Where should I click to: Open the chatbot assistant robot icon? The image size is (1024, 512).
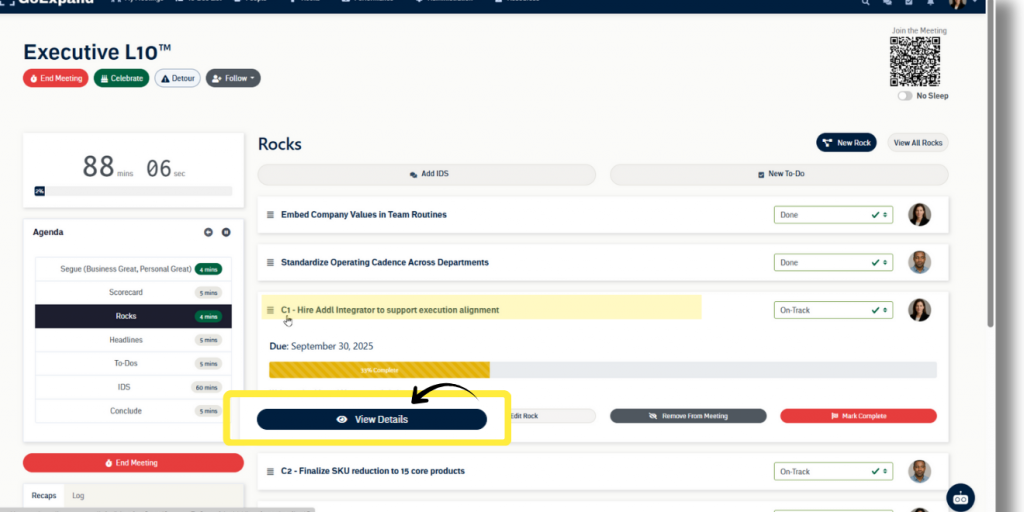(960, 497)
